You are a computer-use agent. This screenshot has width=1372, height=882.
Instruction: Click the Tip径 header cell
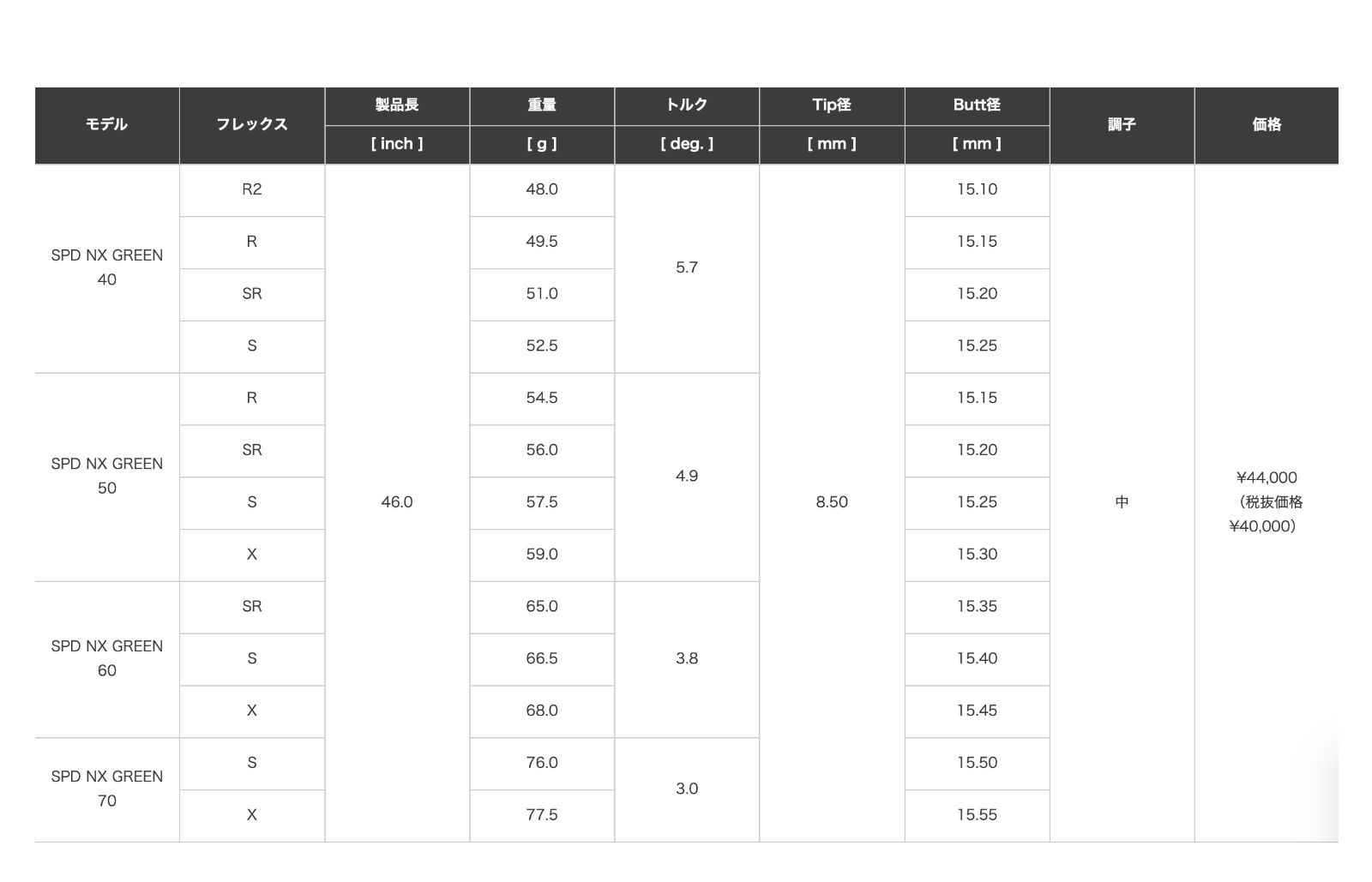click(x=831, y=105)
